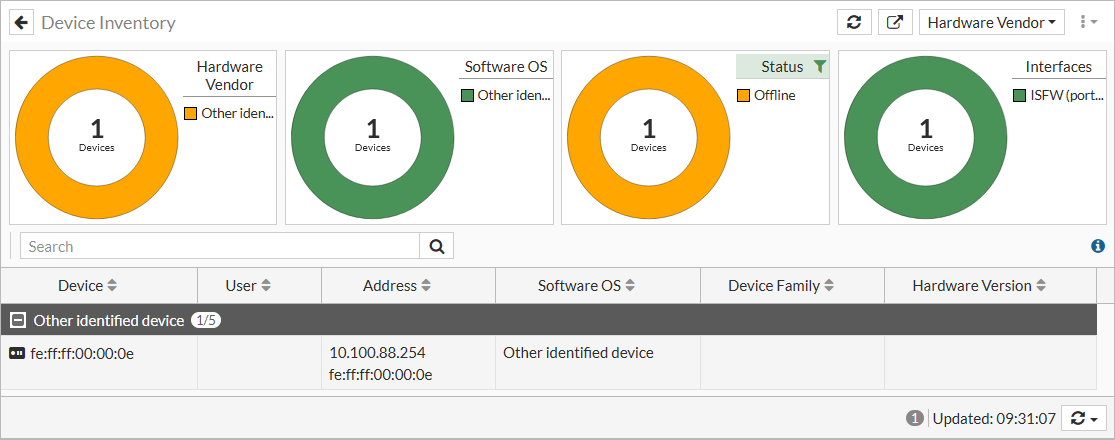Sort by the Address column header

397,286
